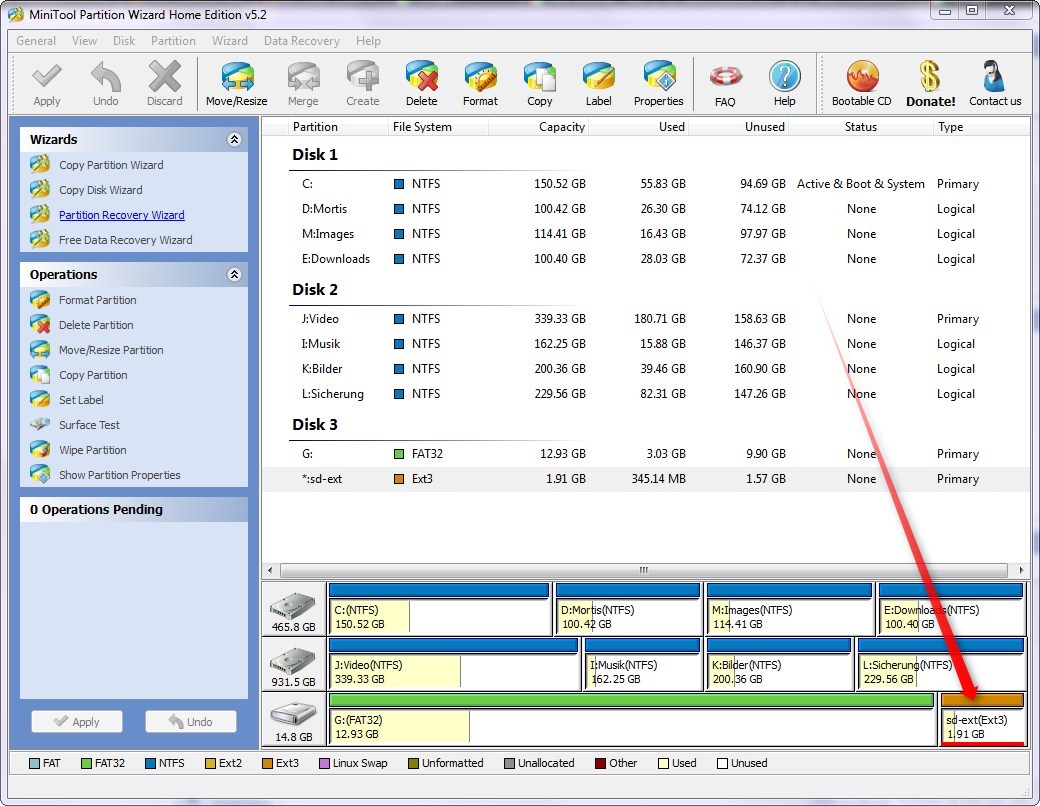The height and width of the screenshot is (806, 1040).
Task: Sort by the Capacity column header
Action: (539, 127)
